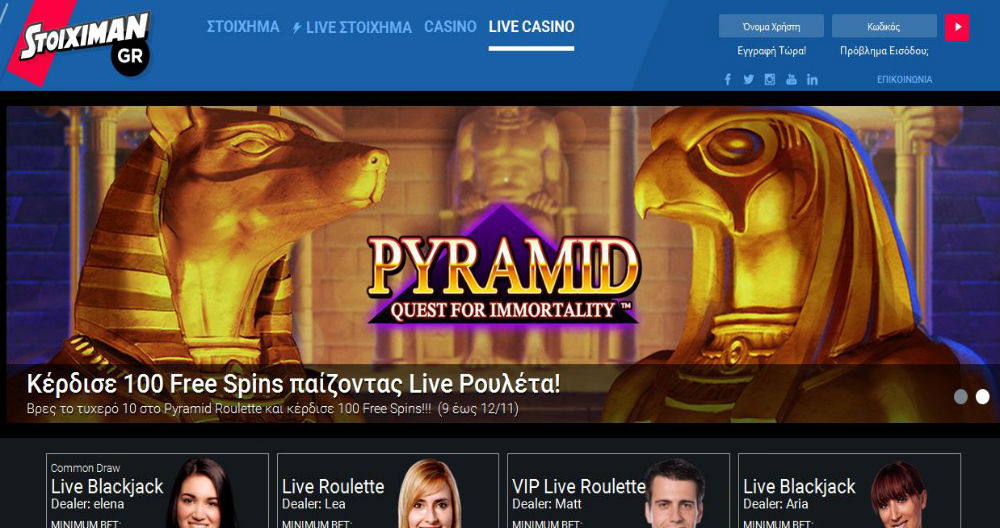The height and width of the screenshot is (528, 1000).
Task: Open the ΕΠΙΚΟΙΝΩΝΙΑ contact link
Action: tap(904, 80)
